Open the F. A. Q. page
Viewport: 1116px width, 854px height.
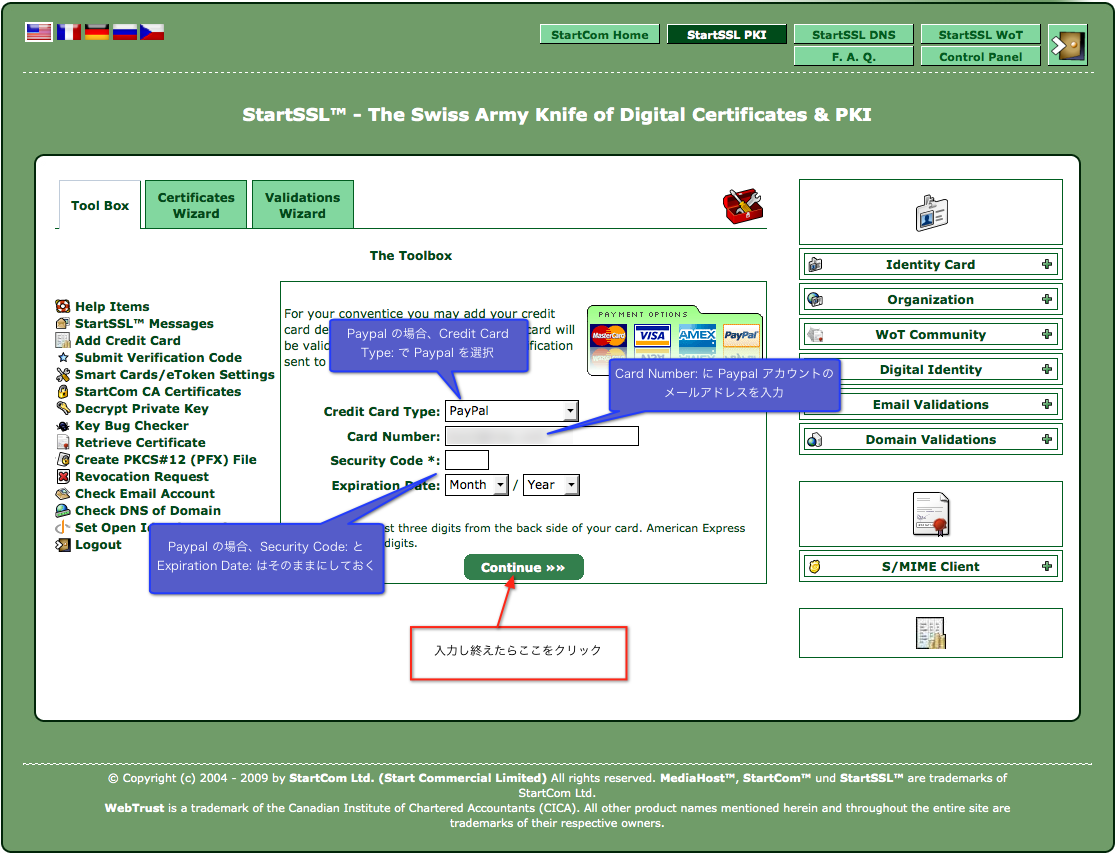[853, 56]
